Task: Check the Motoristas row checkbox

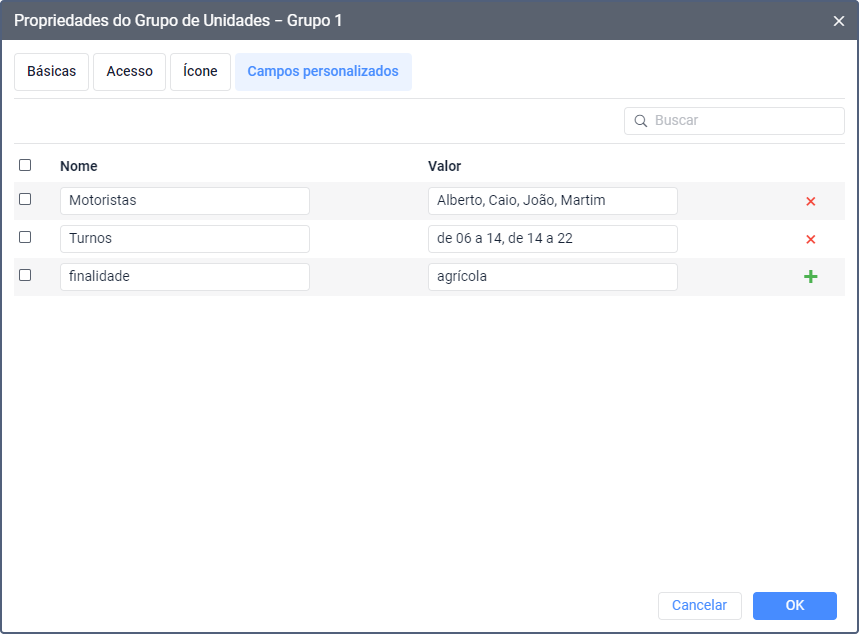Action: 25,200
